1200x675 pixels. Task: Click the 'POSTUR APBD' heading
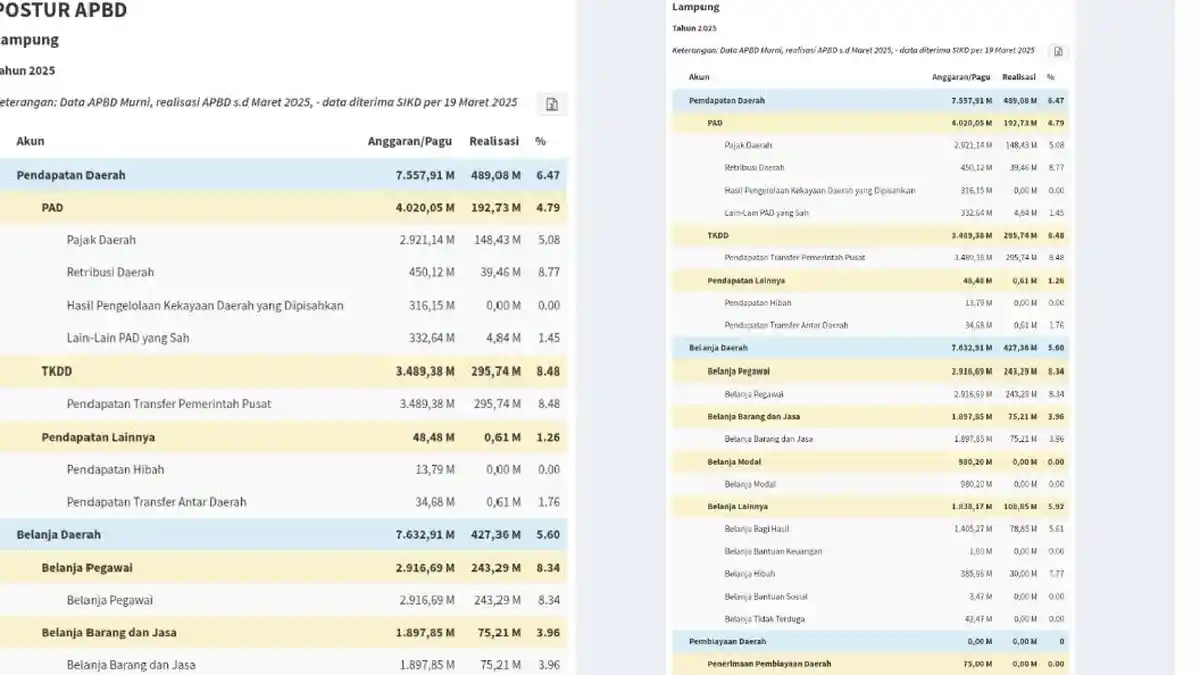[63, 11]
